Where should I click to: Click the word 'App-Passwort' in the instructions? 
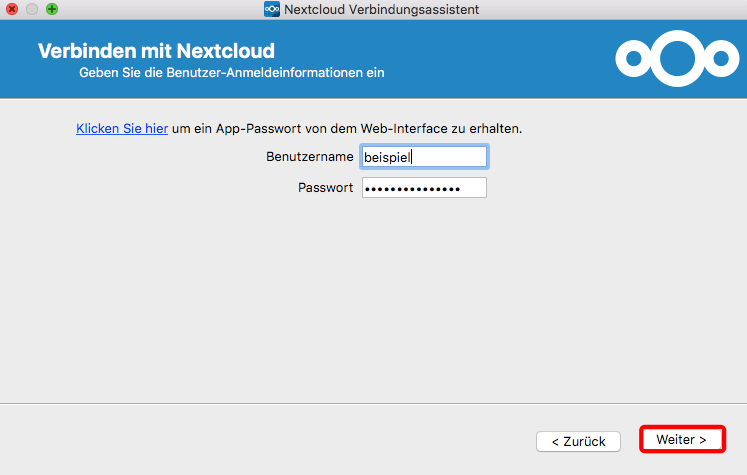(258, 129)
